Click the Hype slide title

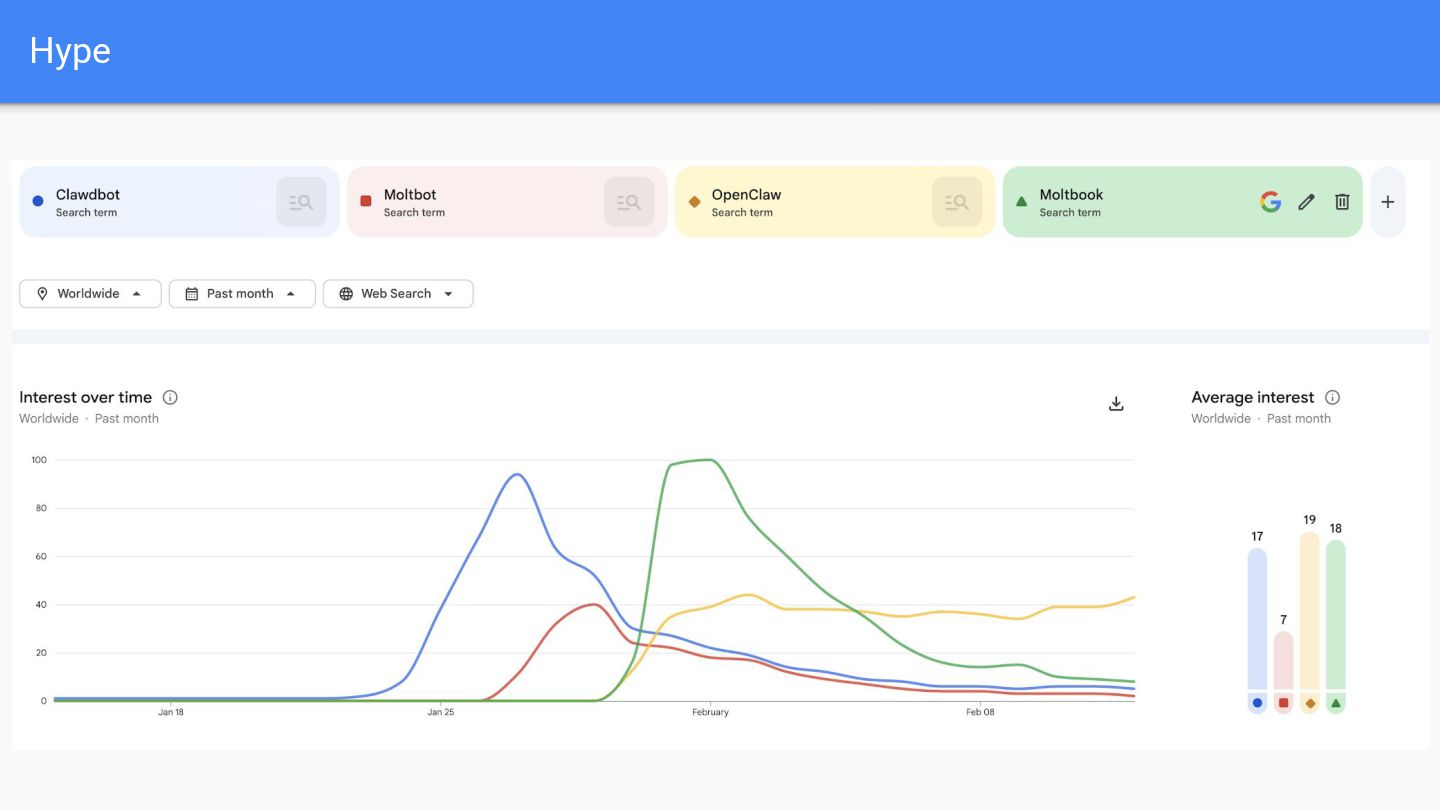pos(70,51)
